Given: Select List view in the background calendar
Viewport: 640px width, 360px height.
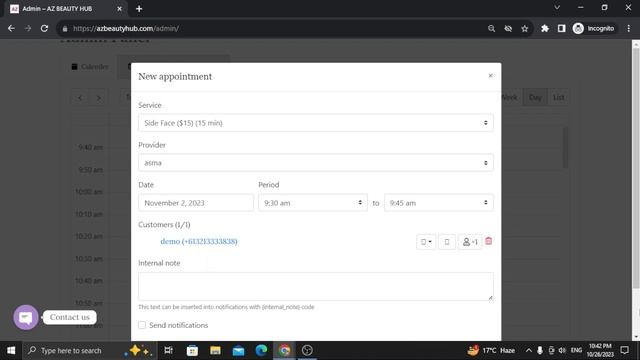Looking at the screenshot, I should coord(558,97).
